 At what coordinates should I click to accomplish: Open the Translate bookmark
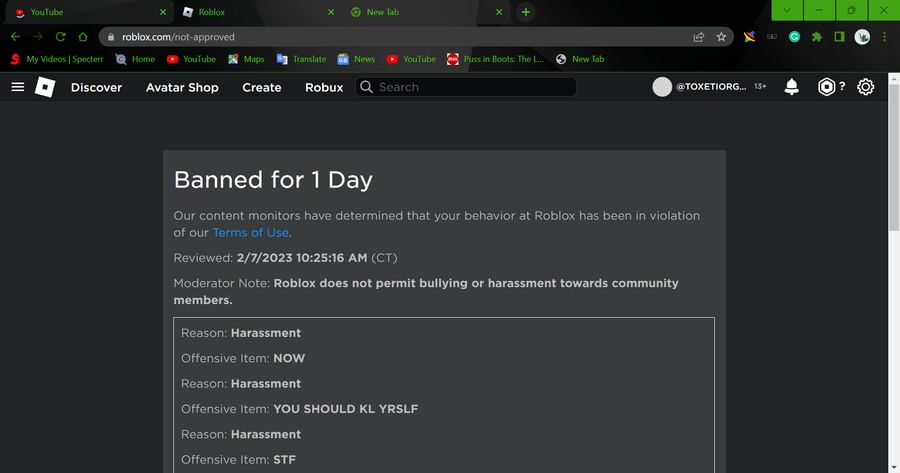tap(301, 59)
